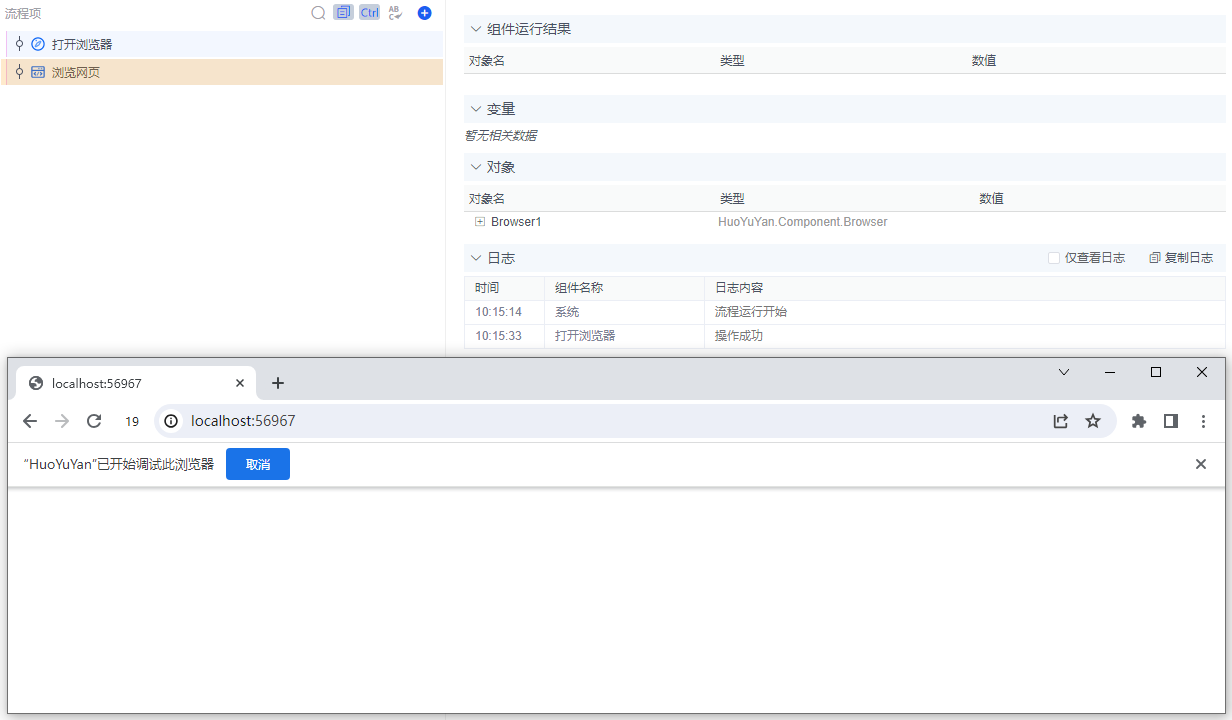Select the Ctrl toolbar icon
Viewport: 1232px width, 720px height.
(369, 12)
